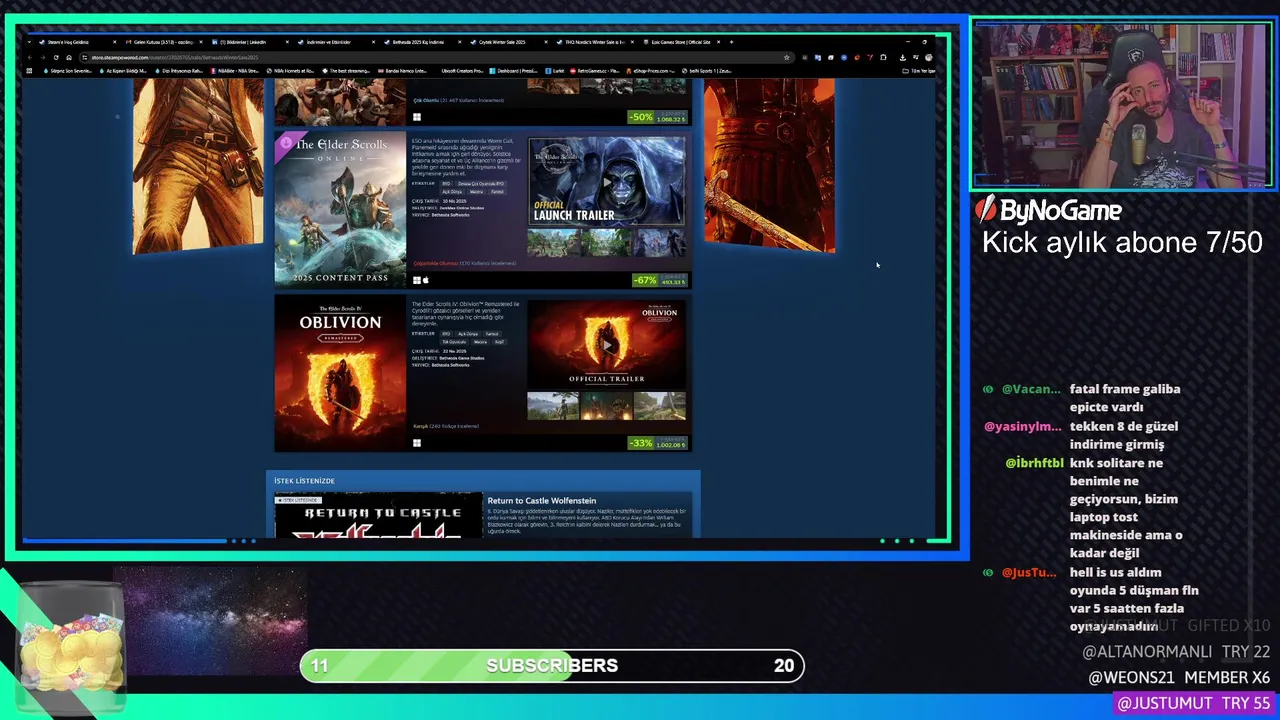Open the THQ Nordic's Winter Sale tab

click(x=597, y=42)
